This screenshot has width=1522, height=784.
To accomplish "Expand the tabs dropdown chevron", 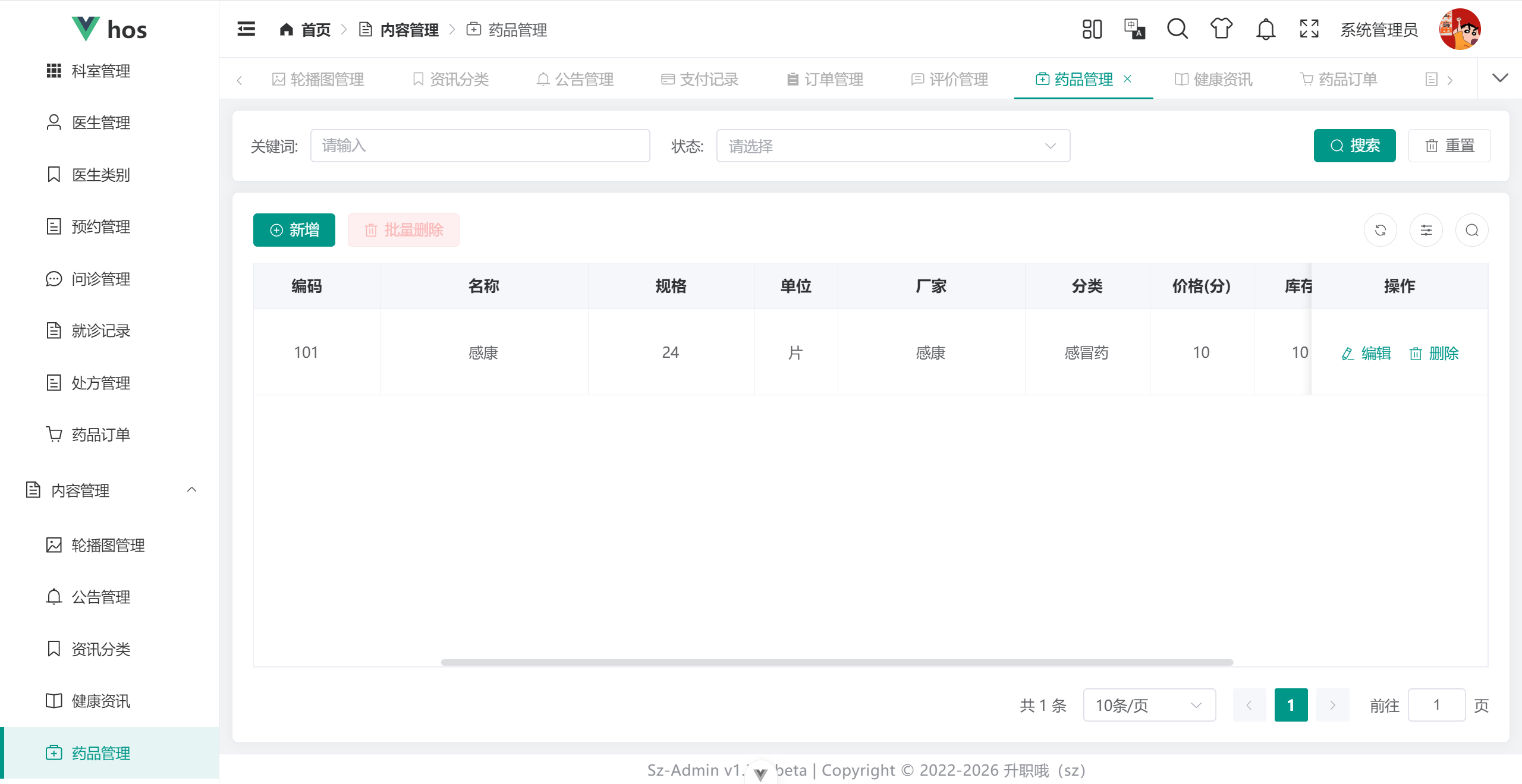I will (1500, 78).
